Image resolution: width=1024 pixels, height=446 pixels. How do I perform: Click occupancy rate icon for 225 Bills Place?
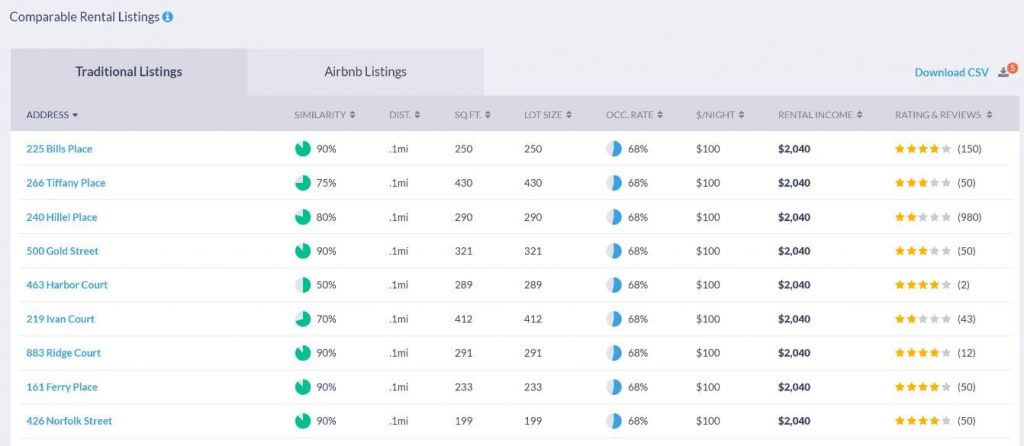coord(614,149)
